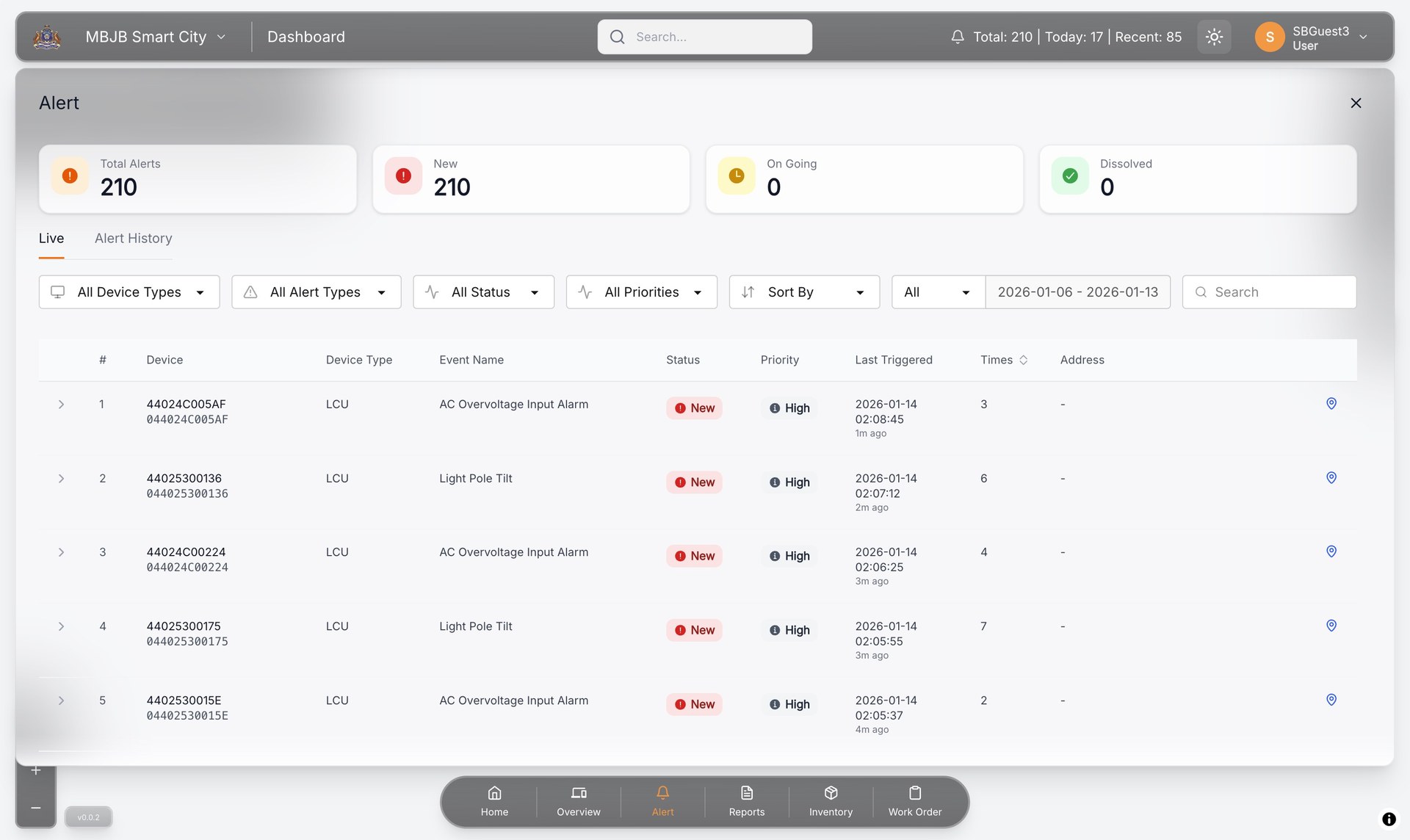
Task: Expand row 5 for 4402530015E
Action: click(x=61, y=700)
